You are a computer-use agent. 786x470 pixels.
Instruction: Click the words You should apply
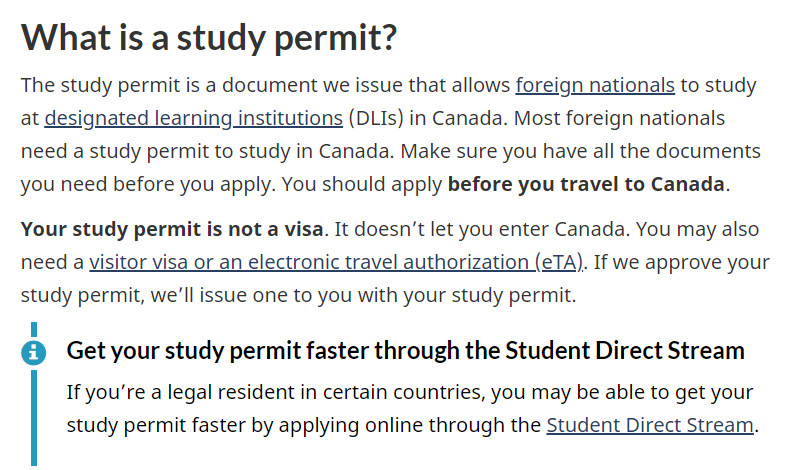coord(362,185)
